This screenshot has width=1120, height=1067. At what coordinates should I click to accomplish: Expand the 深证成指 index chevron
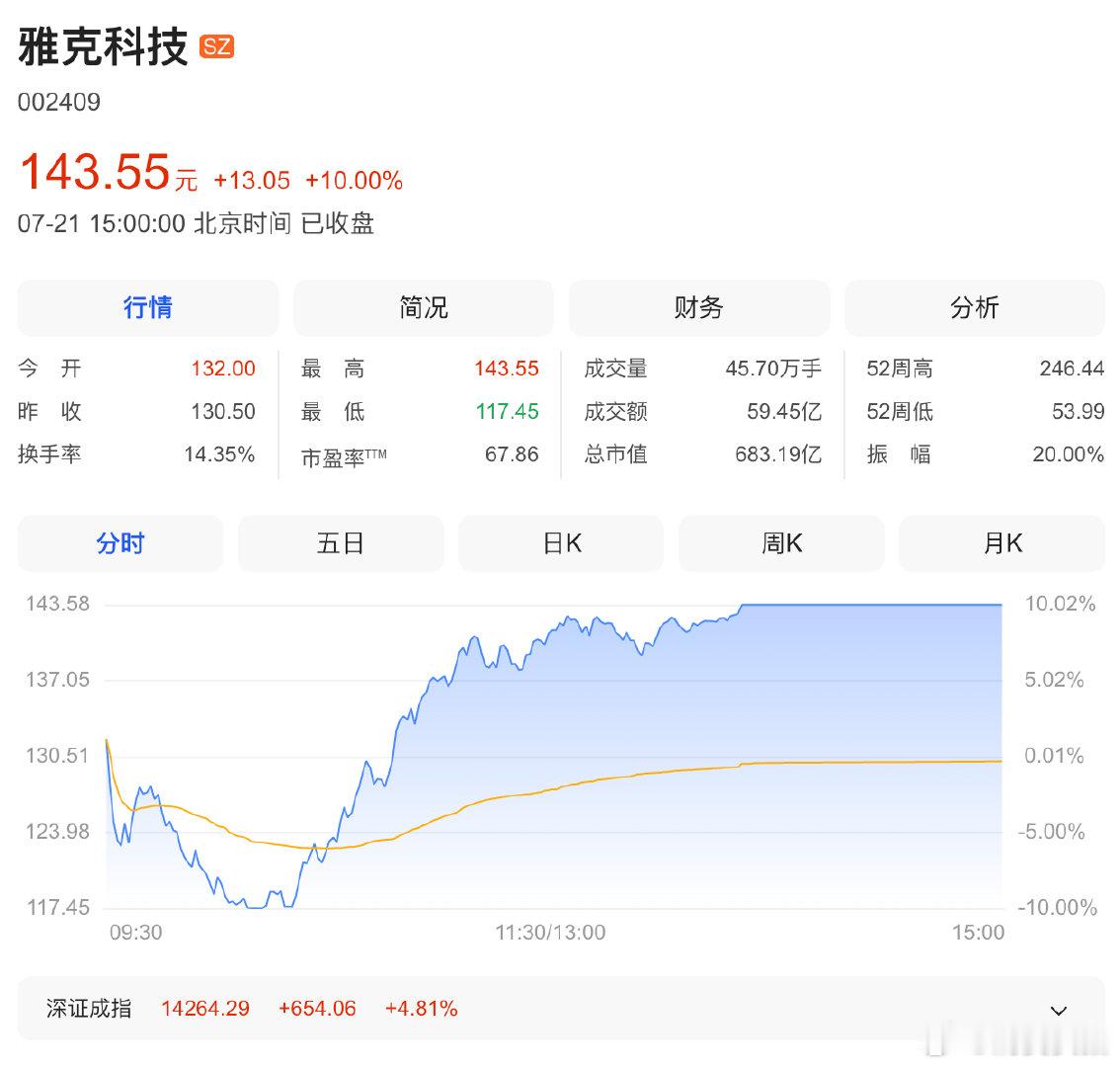1059,1011
